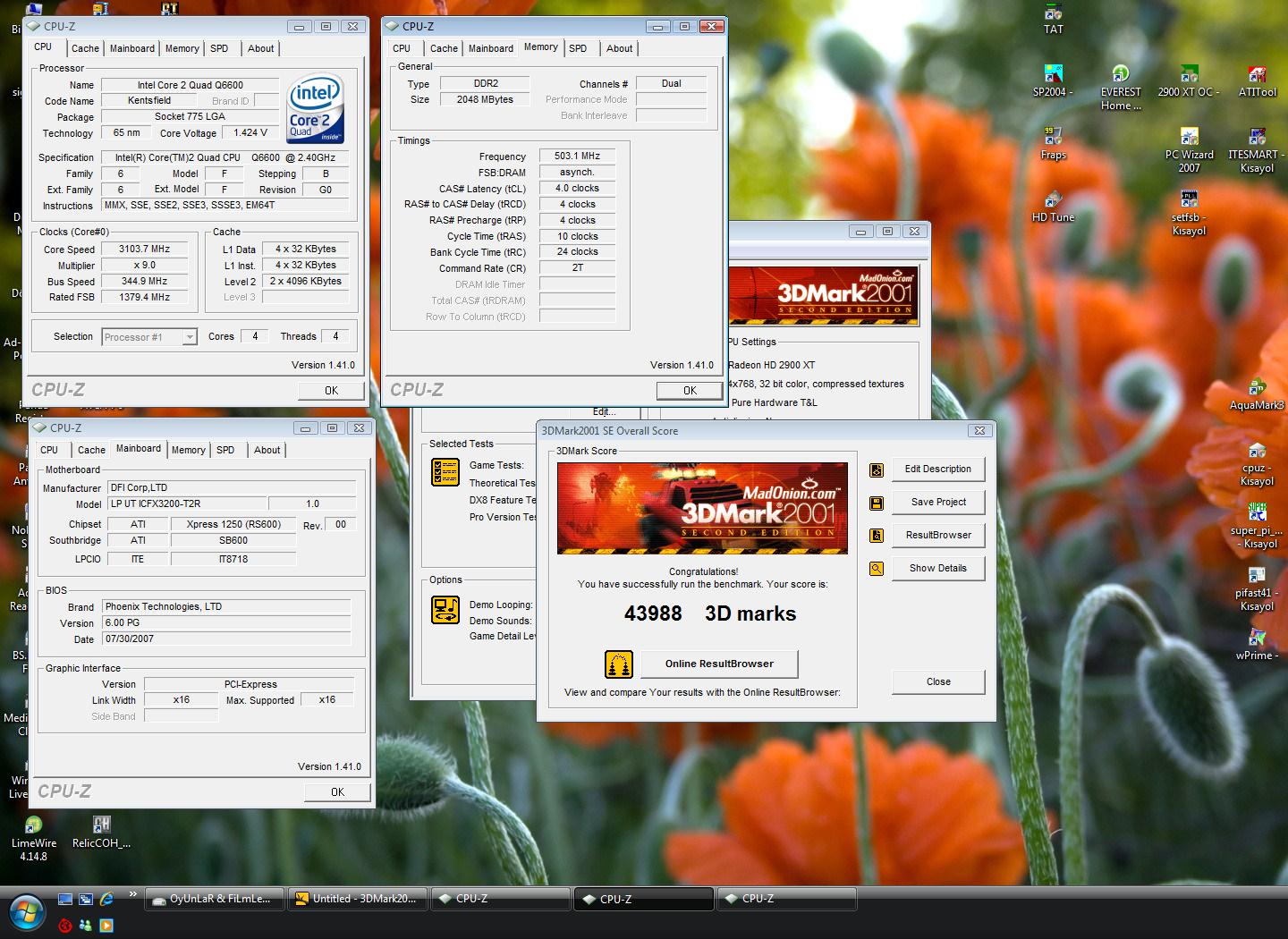Open the TAT desktop shortcut
The image size is (1288, 939).
pos(1053,20)
